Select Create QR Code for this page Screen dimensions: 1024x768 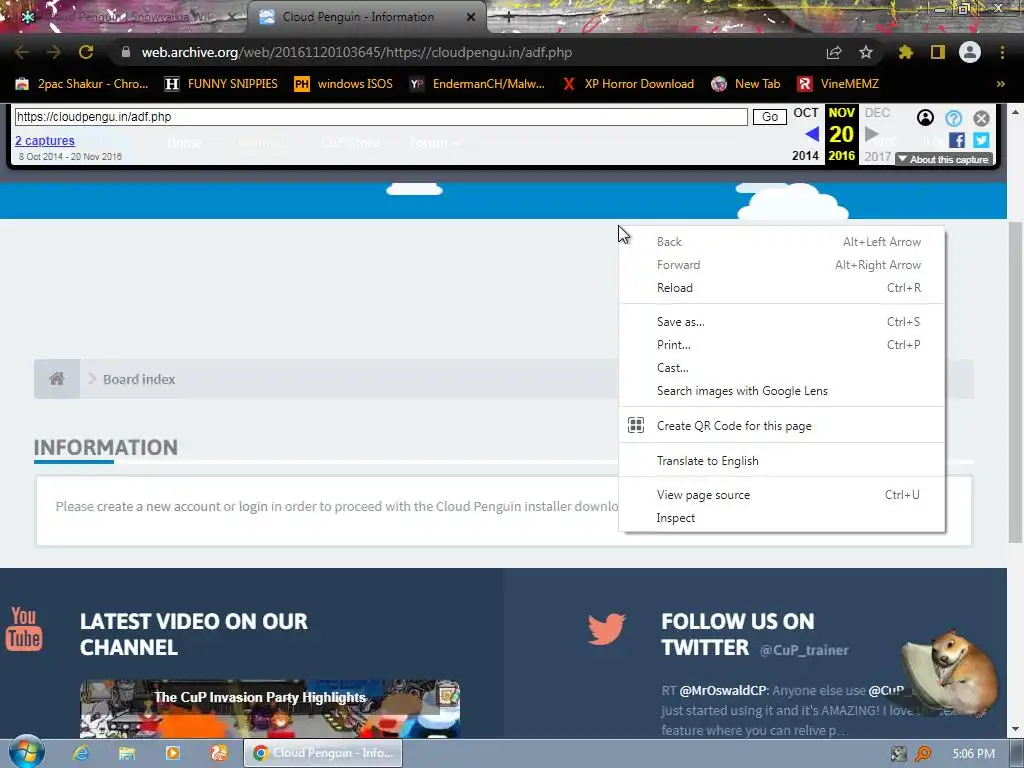[782, 426]
